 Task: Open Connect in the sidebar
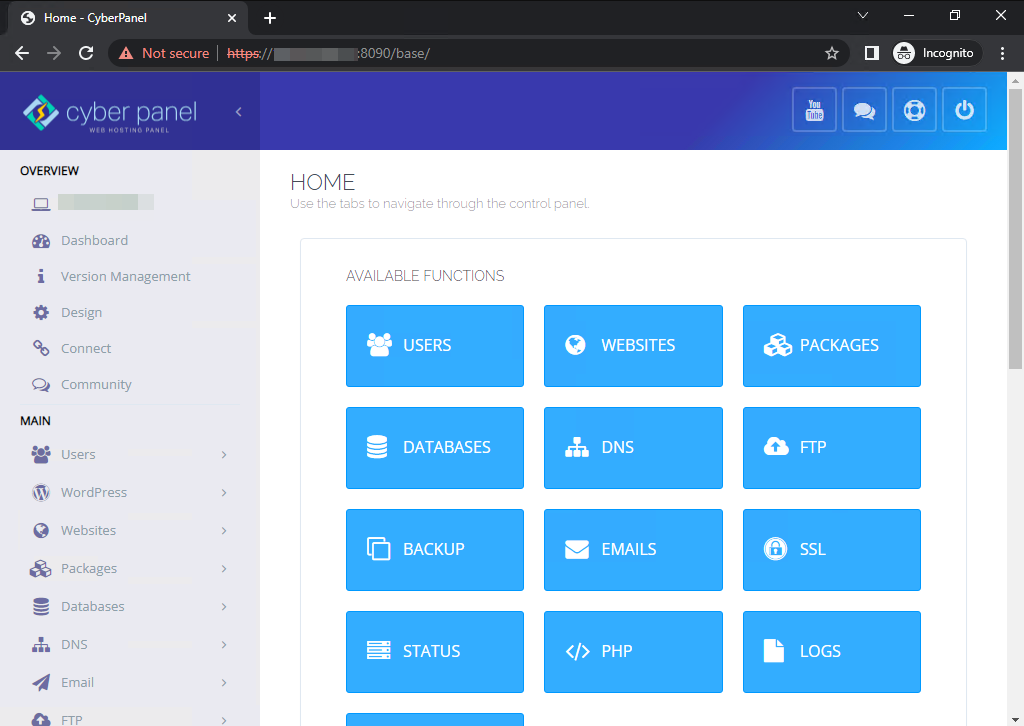click(x=86, y=349)
